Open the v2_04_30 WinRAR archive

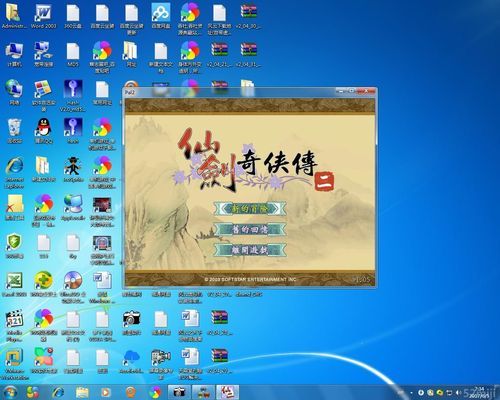click(249, 16)
